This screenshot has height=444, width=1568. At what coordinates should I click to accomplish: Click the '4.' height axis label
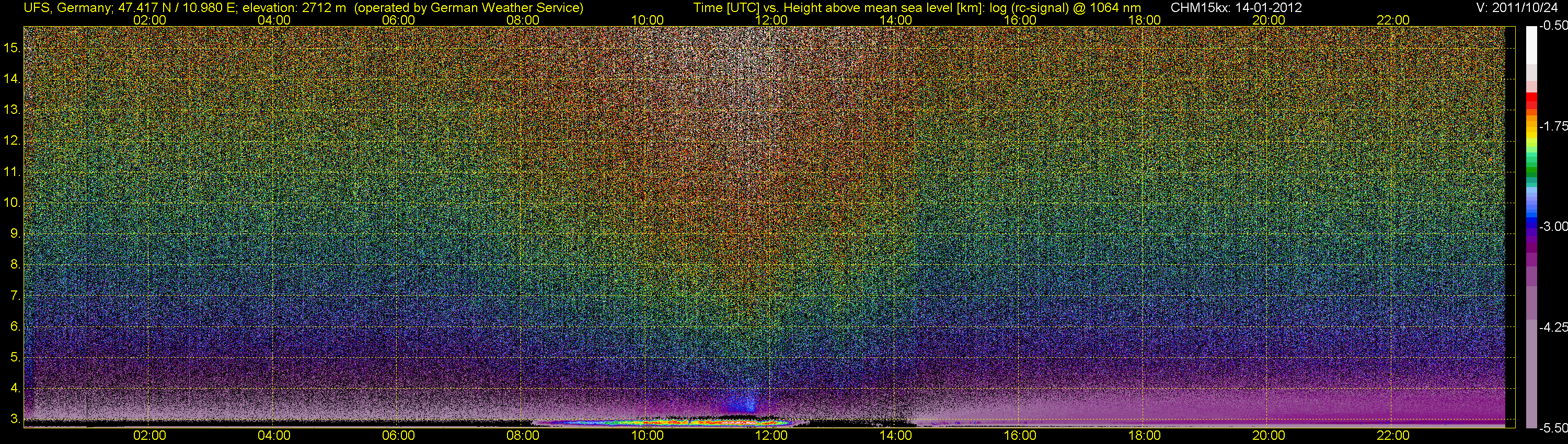[15, 388]
